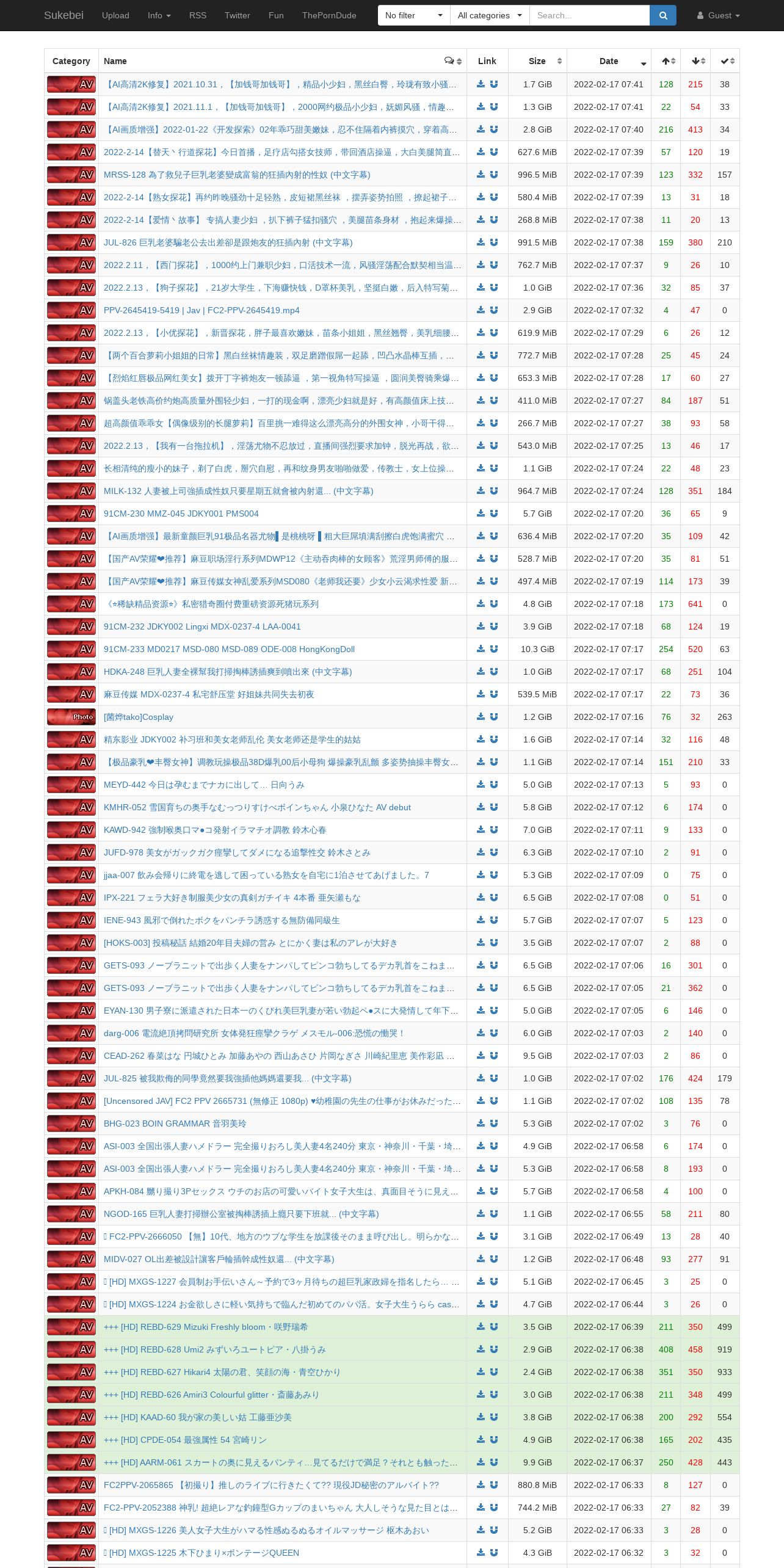Open magnet link for JUFD-978 row
The image size is (784, 1568).
pyautogui.click(x=494, y=852)
